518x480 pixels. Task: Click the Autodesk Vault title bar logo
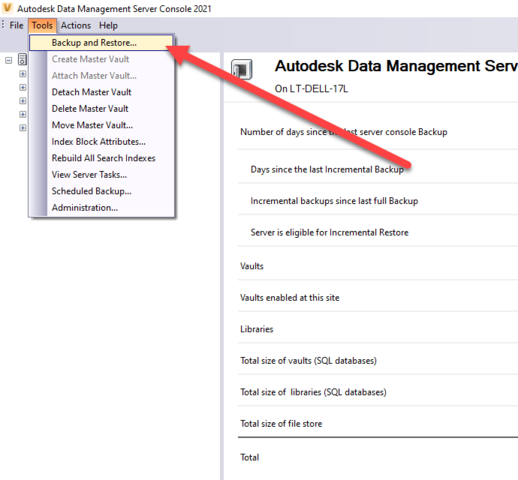click(7, 8)
